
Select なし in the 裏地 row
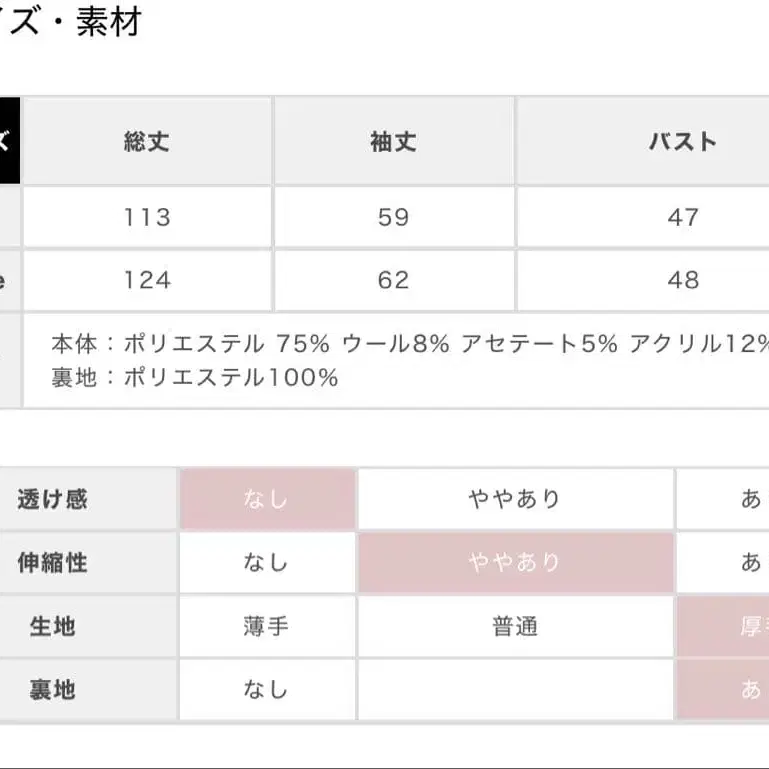[x=266, y=689]
